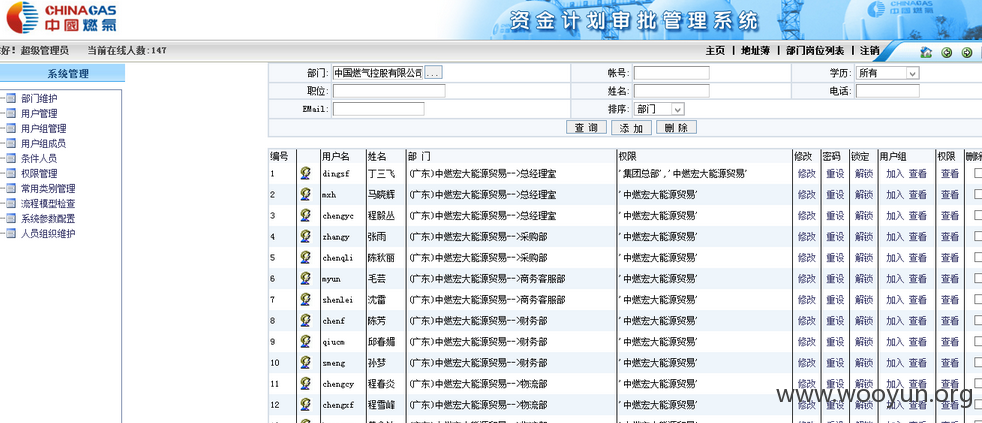
Task: Click the user icon in the chengyc row
Action: click(x=305, y=215)
